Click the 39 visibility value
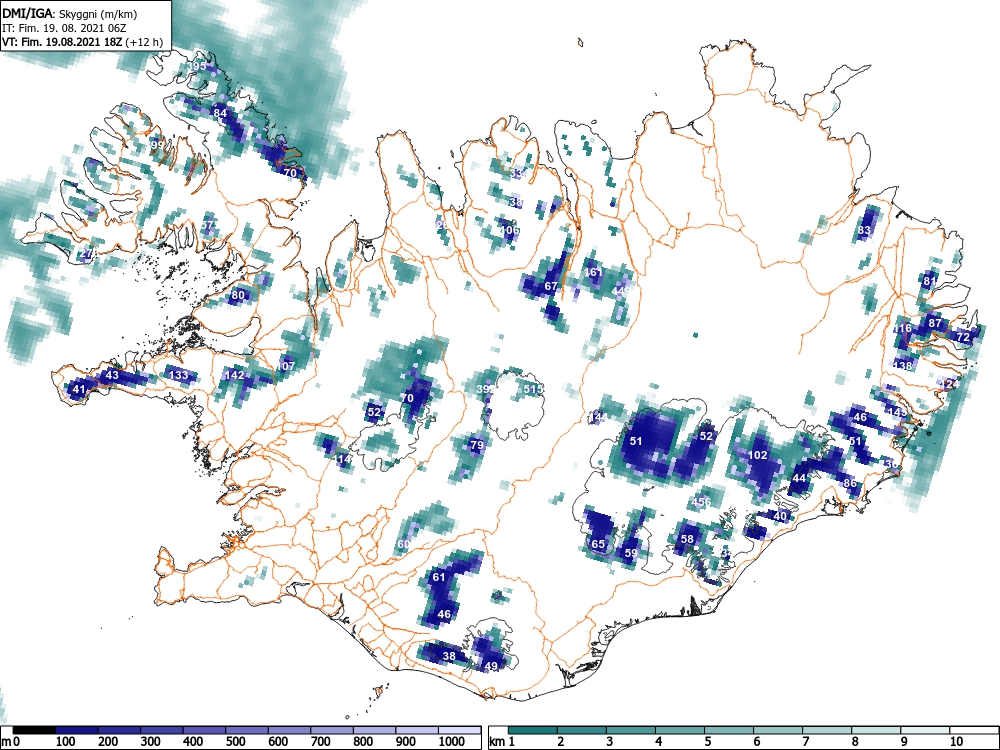The height and width of the screenshot is (750, 1000). pyautogui.click(x=483, y=389)
